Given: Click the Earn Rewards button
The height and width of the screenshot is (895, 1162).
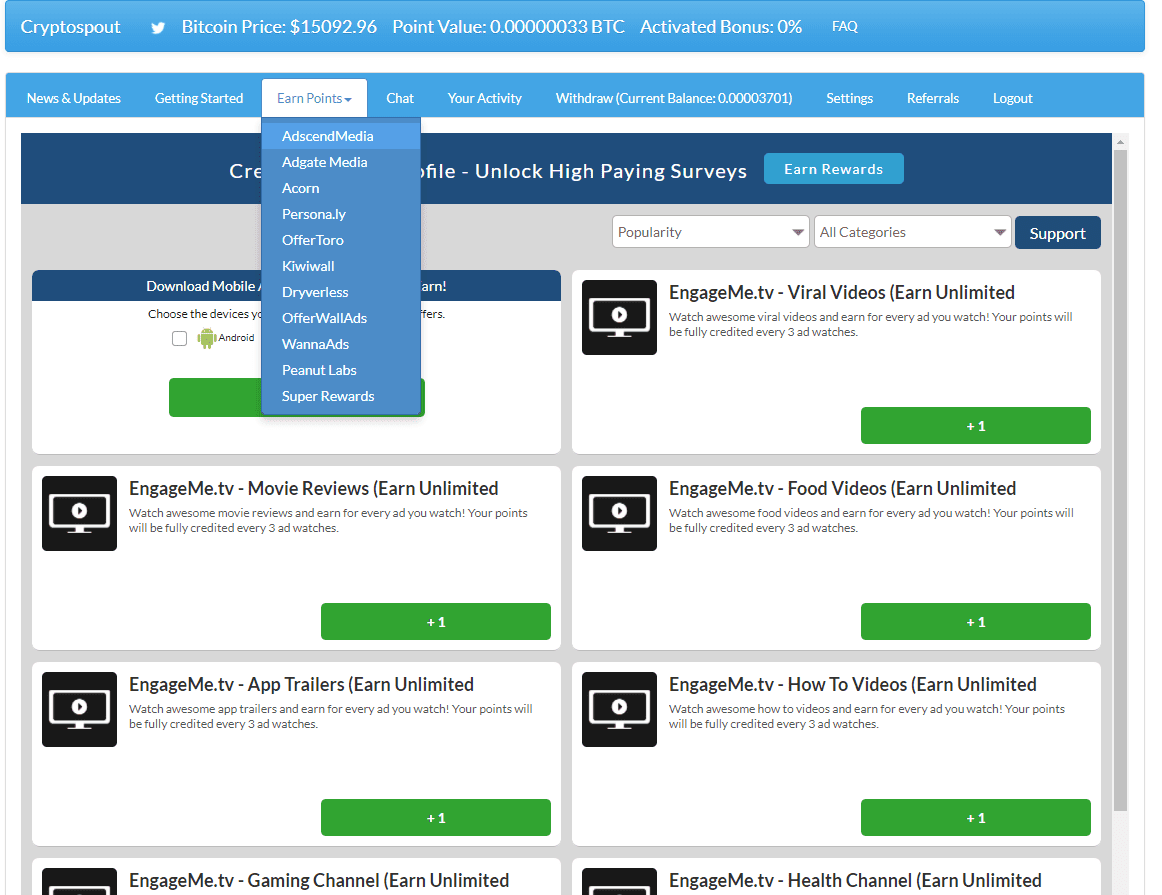Looking at the screenshot, I should 833,169.
